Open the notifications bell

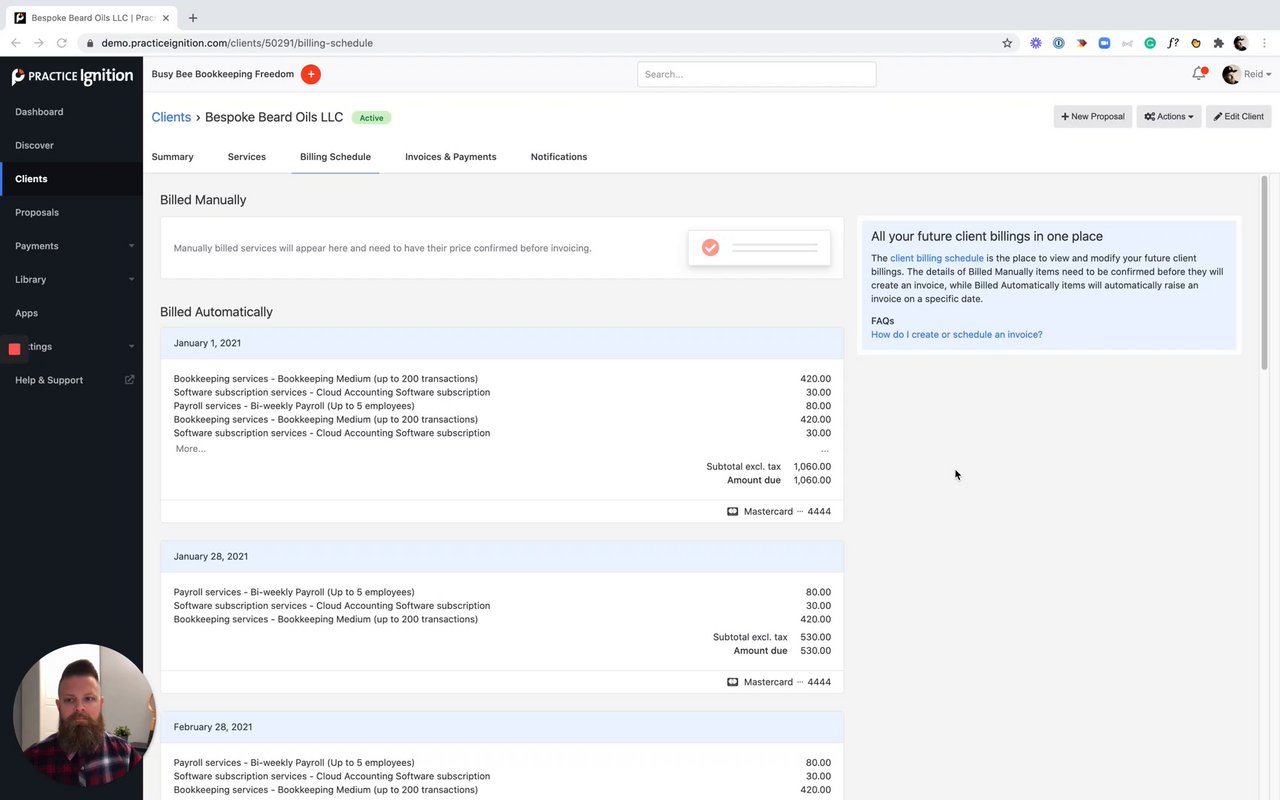[x=1198, y=74]
